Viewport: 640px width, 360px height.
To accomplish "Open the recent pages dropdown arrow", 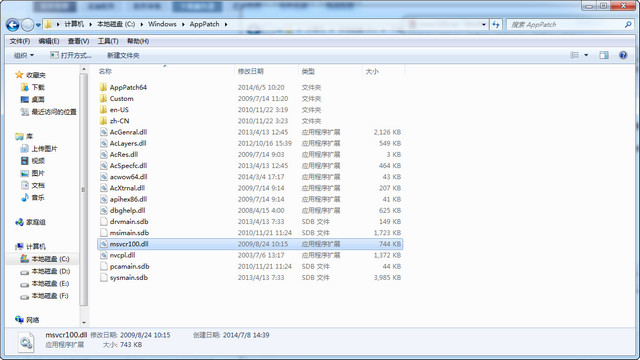I will pos(38,25).
